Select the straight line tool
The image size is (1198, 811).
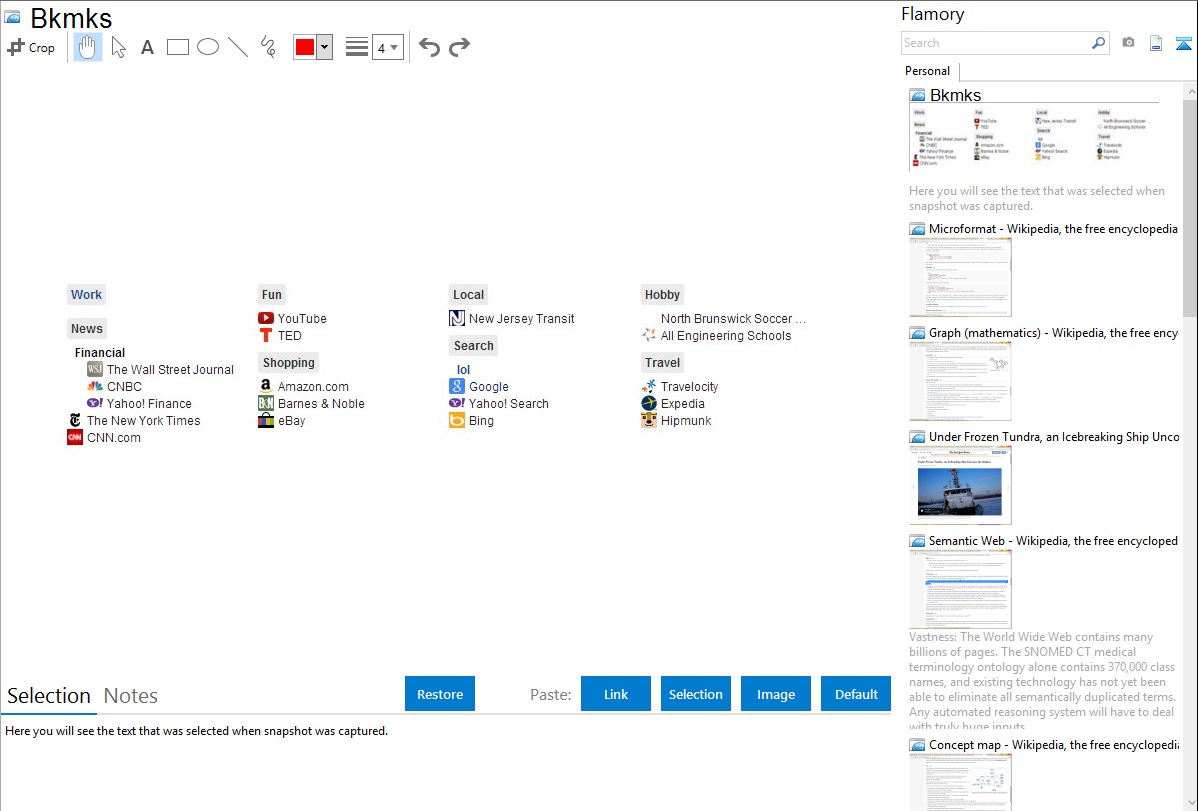click(238, 47)
